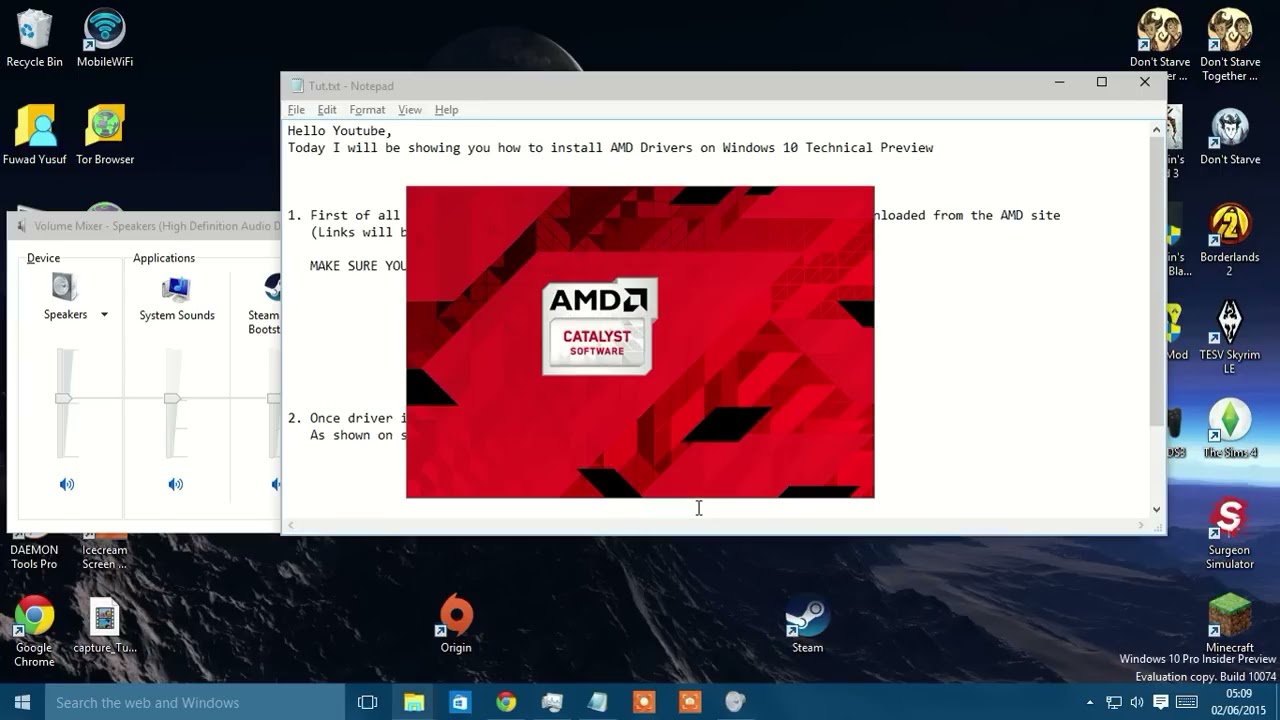
Task: Launch Google Chrome desktop shortcut
Action: click(x=34, y=632)
